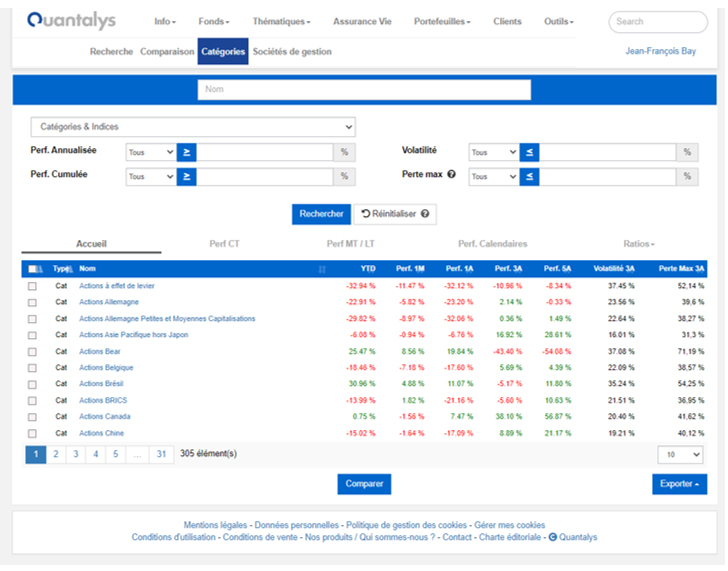Select the Catégories sub-tab
Viewport: 728px width, 571px height.
pyautogui.click(x=223, y=51)
